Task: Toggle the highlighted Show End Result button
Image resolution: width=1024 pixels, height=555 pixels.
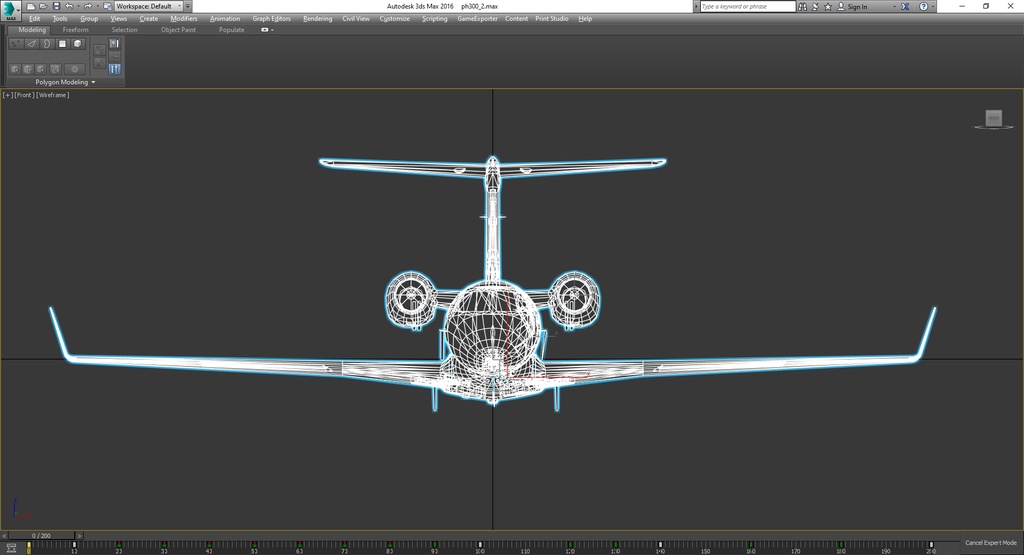Action: [114, 69]
